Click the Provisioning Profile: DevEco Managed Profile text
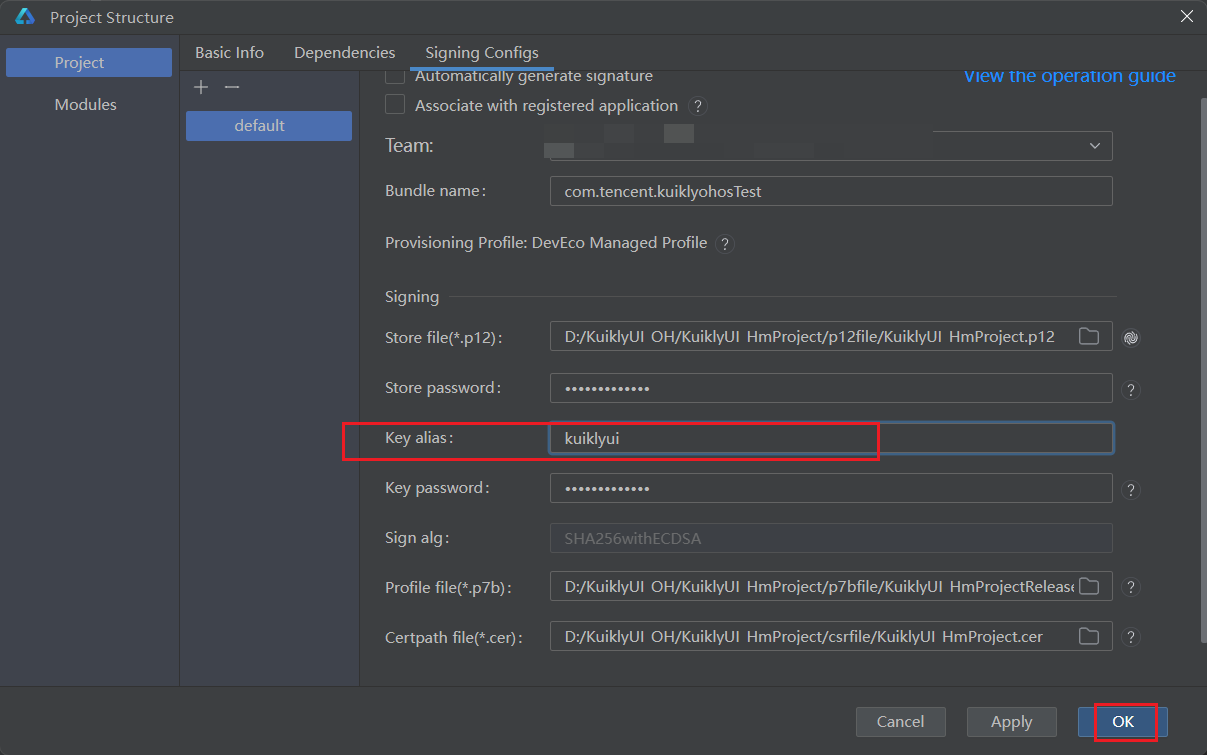This screenshot has height=755, width=1207. point(546,243)
